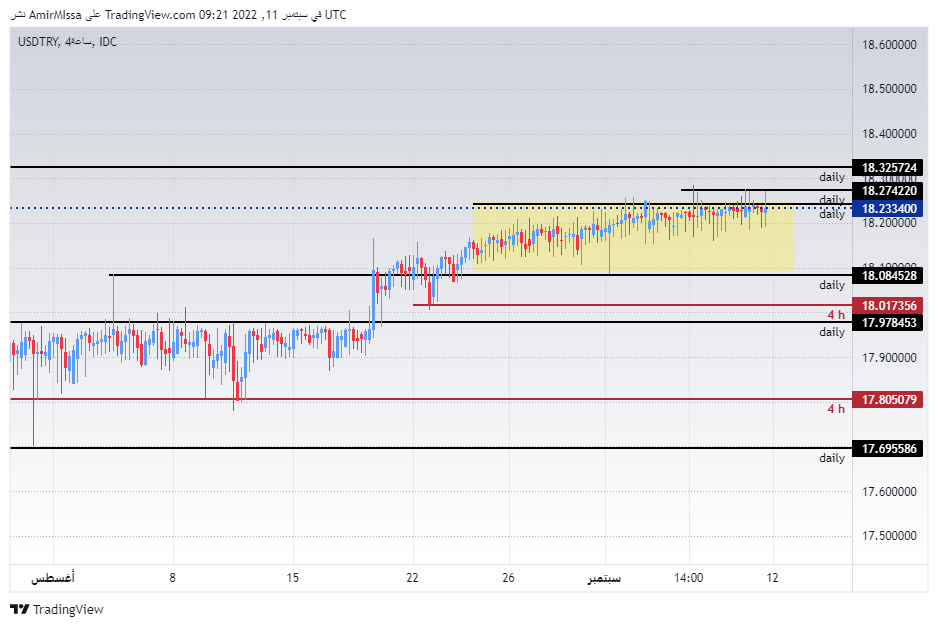This screenshot has width=938, height=627.
Task: Click the أغسطس month label on the time axis
Action: tap(53, 578)
